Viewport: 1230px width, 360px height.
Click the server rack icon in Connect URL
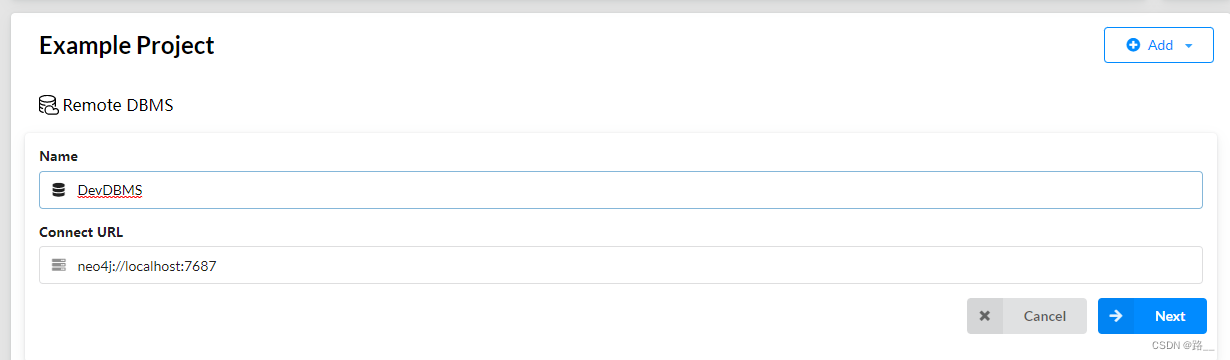coord(58,265)
